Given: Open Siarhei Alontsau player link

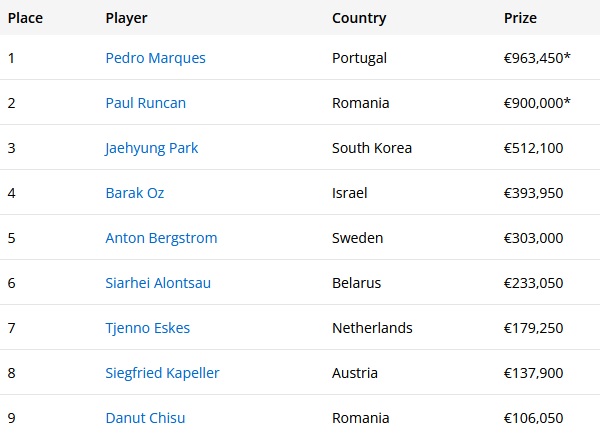Looking at the screenshot, I should tap(158, 283).
